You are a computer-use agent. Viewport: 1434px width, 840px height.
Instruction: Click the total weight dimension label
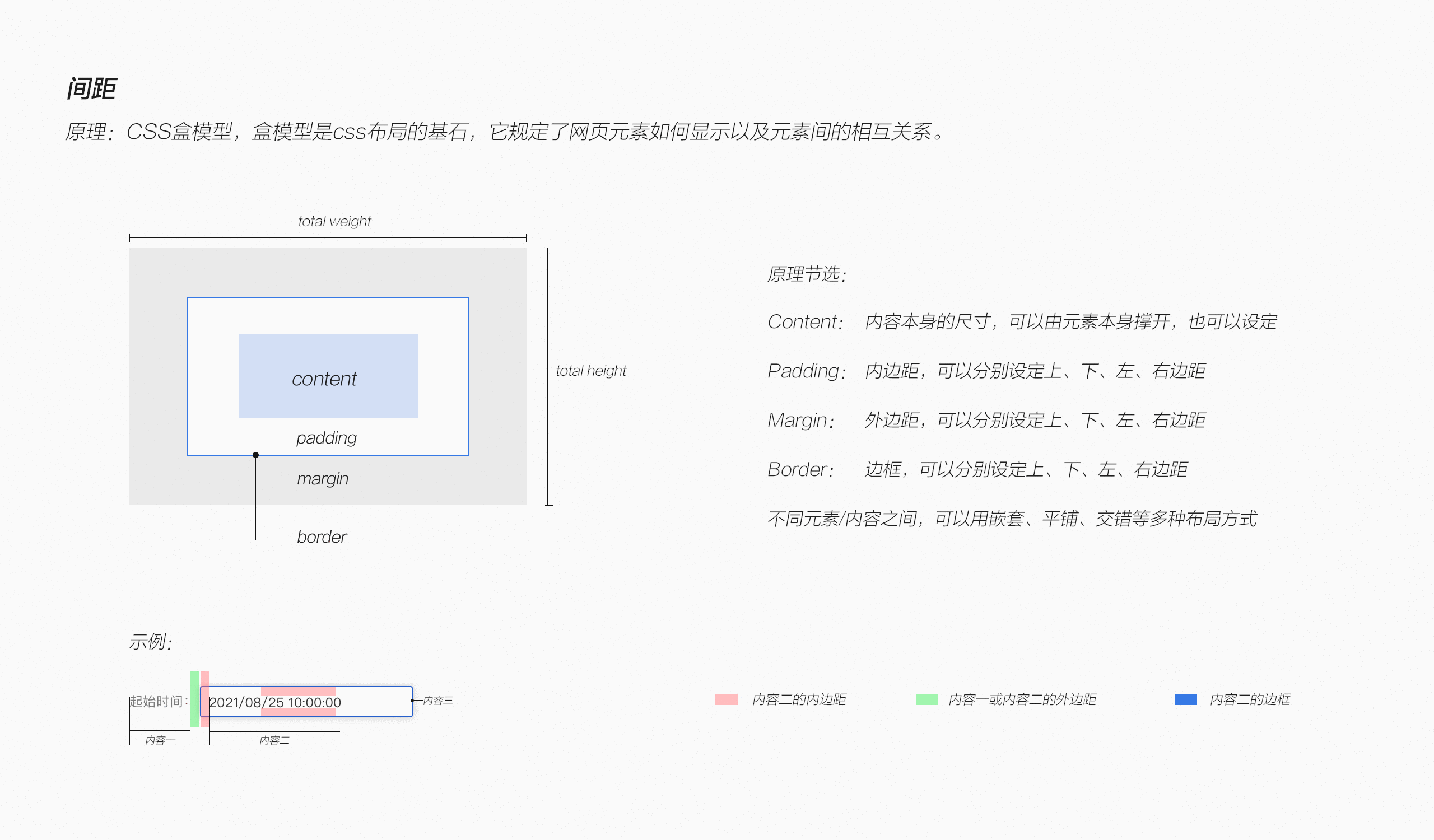coord(334,221)
